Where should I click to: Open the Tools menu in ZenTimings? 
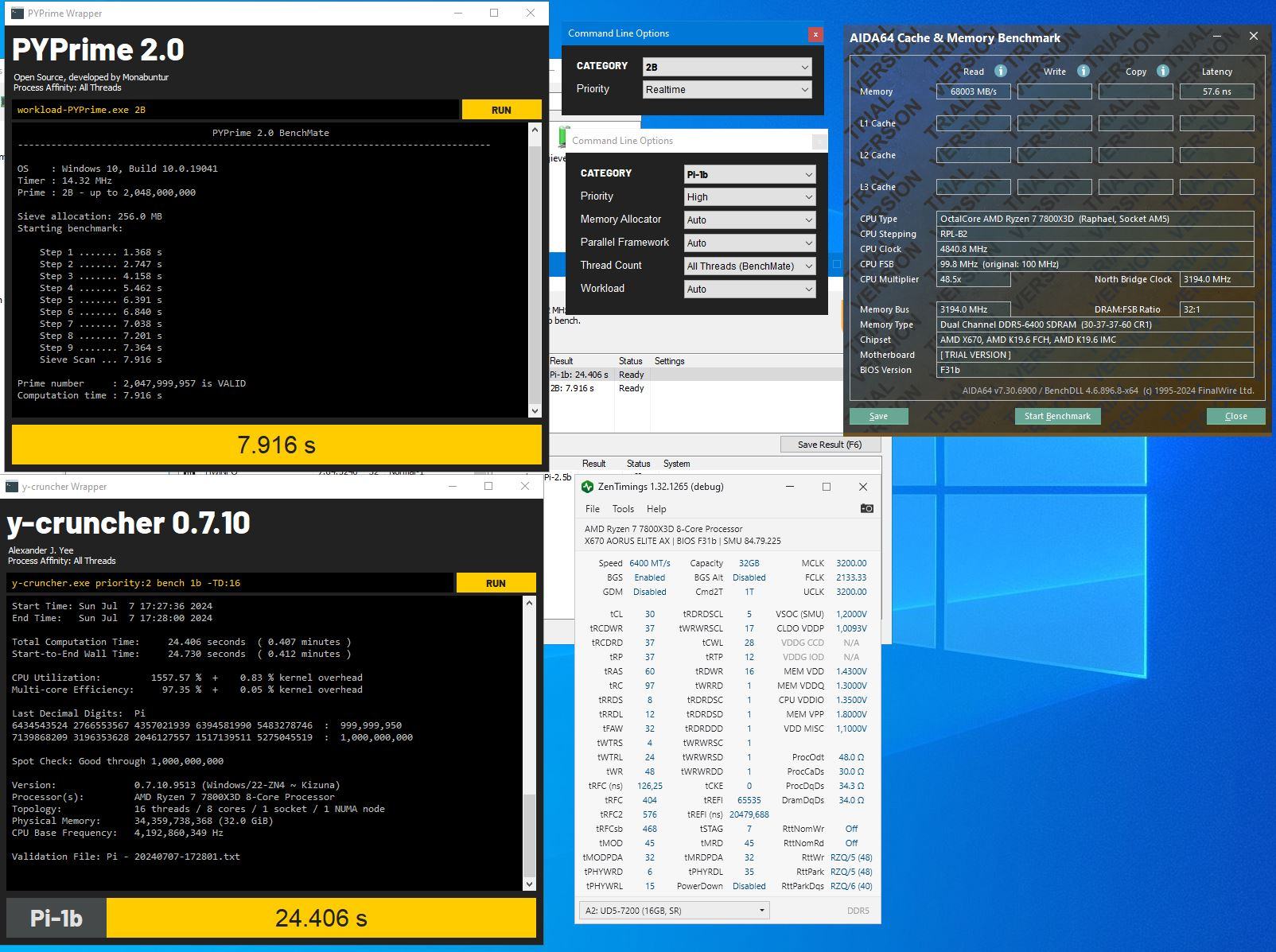point(623,509)
